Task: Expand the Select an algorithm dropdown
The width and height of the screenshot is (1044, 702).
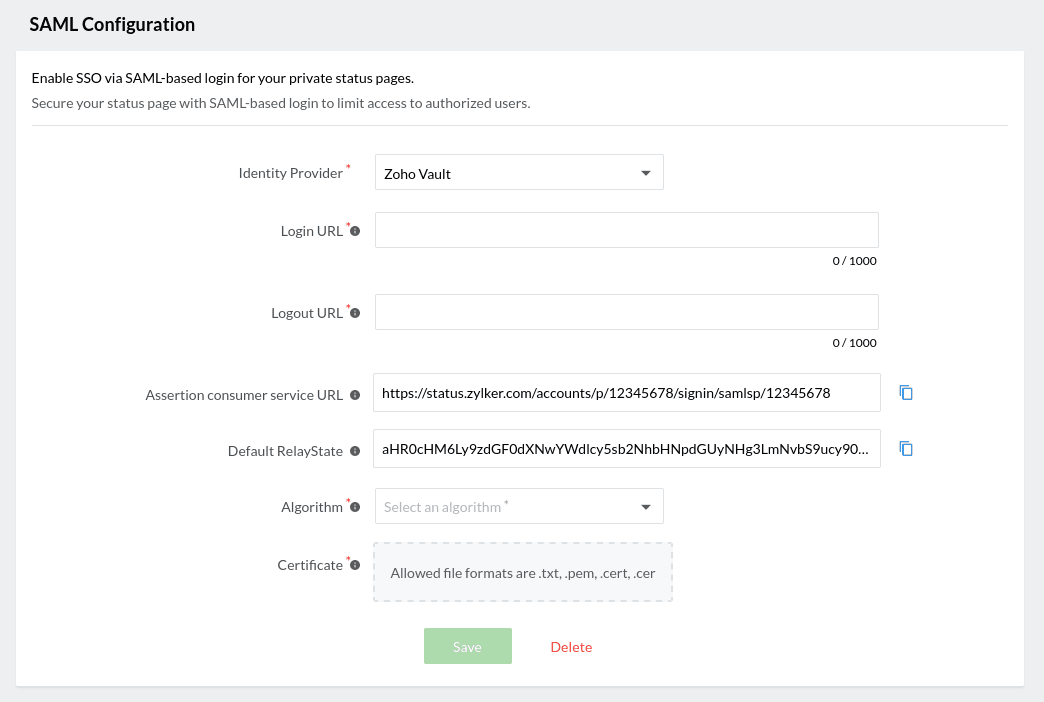Action: click(519, 507)
